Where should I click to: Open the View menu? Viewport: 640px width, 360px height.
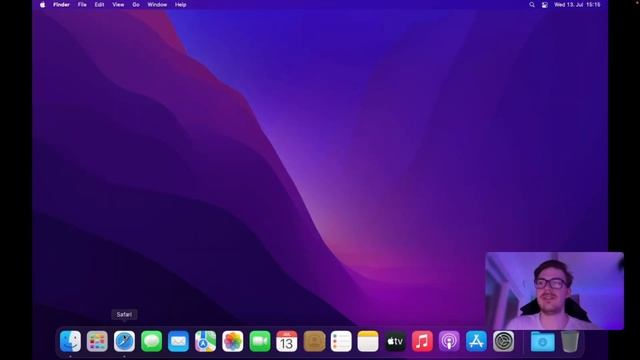[118, 5]
